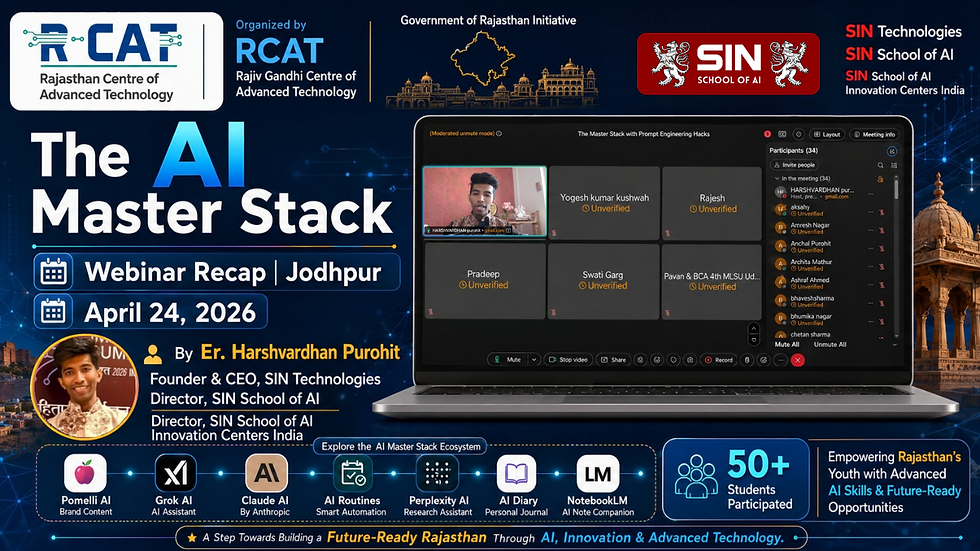The image size is (980, 551).
Task: Click Mute All
Action: [787, 345]
